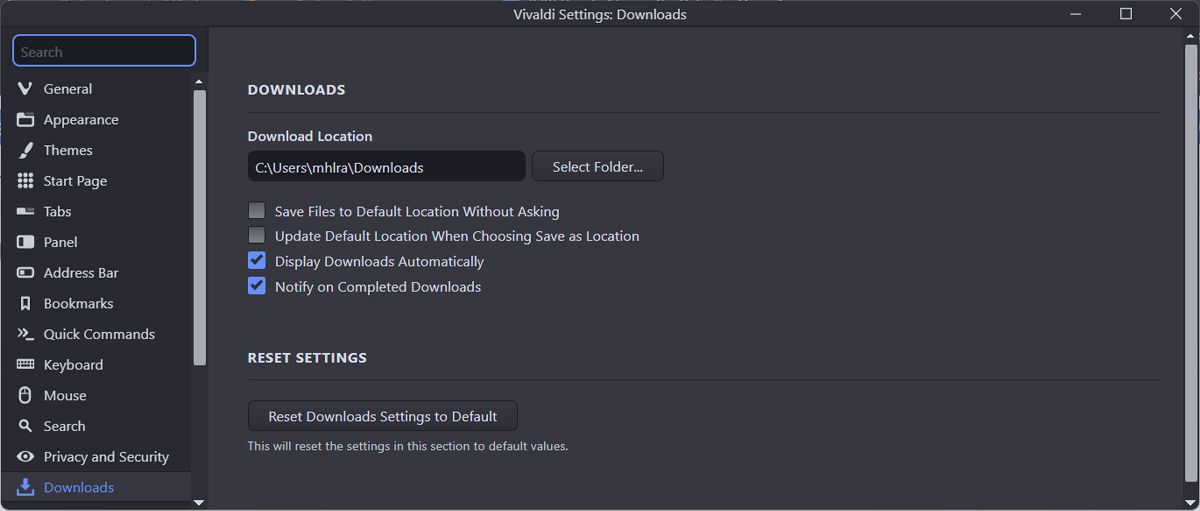This screenshot has height=511, width=1200.
Task: Click the Privacy and Security eye icon
Action: [26, 457]
